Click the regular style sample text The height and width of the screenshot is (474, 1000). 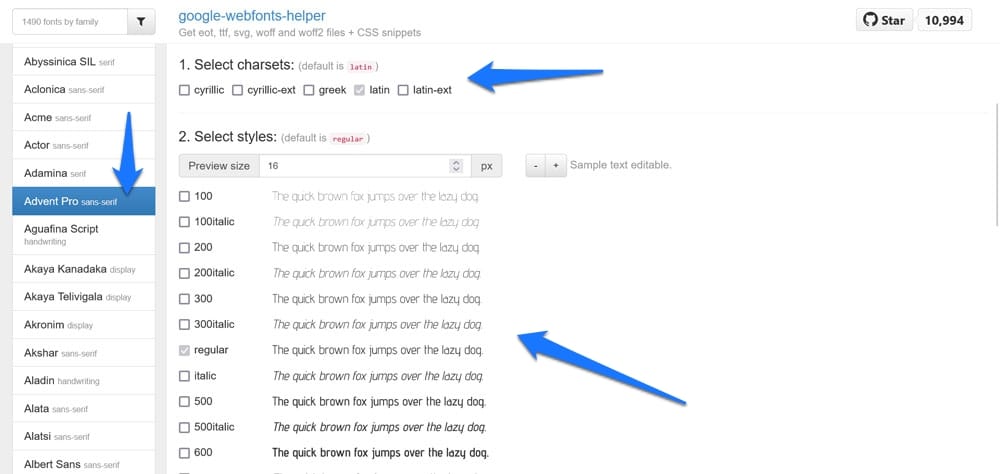tap(378, 350)
